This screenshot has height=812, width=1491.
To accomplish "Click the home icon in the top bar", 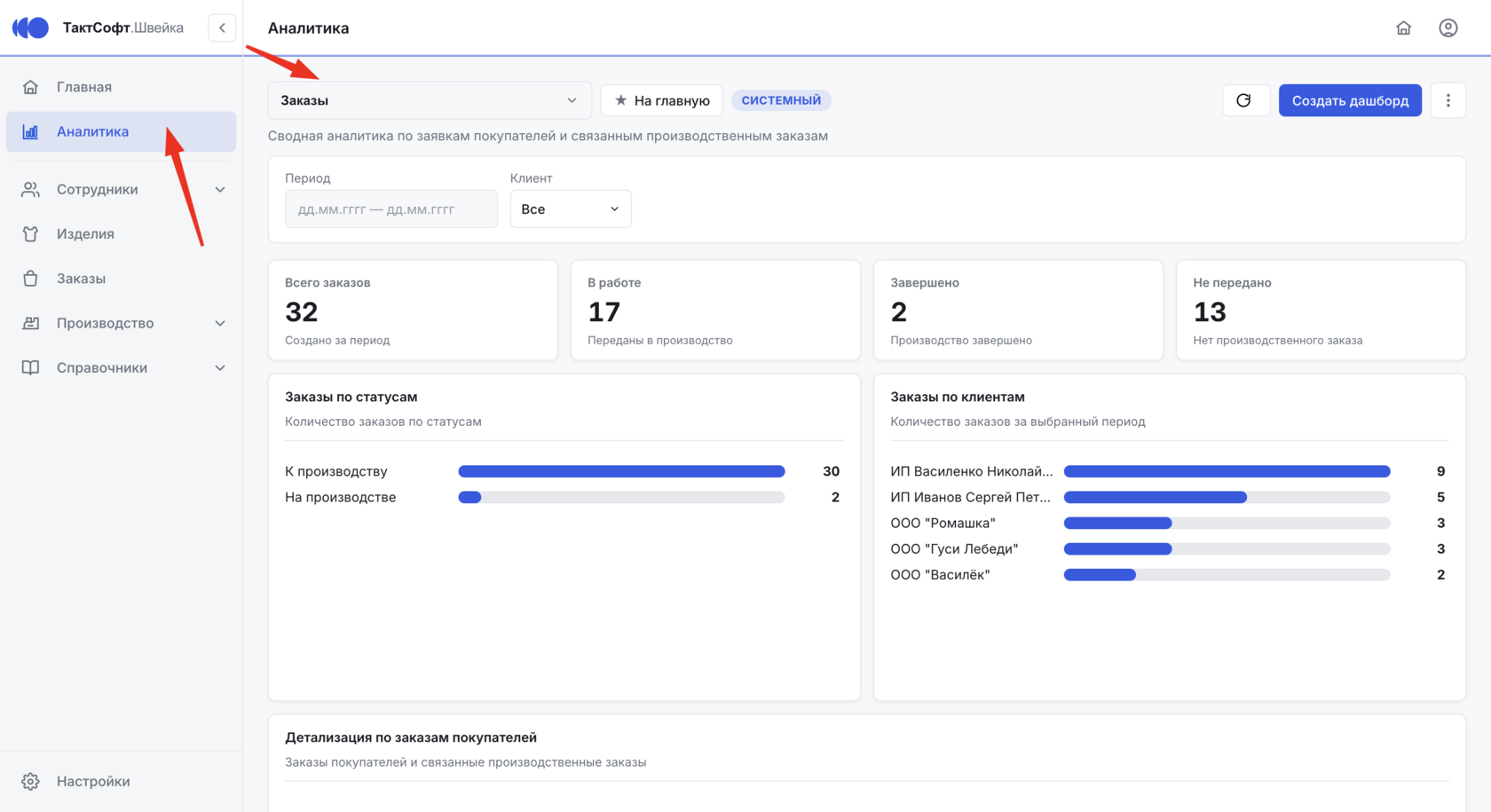I will click(1403, 28).
